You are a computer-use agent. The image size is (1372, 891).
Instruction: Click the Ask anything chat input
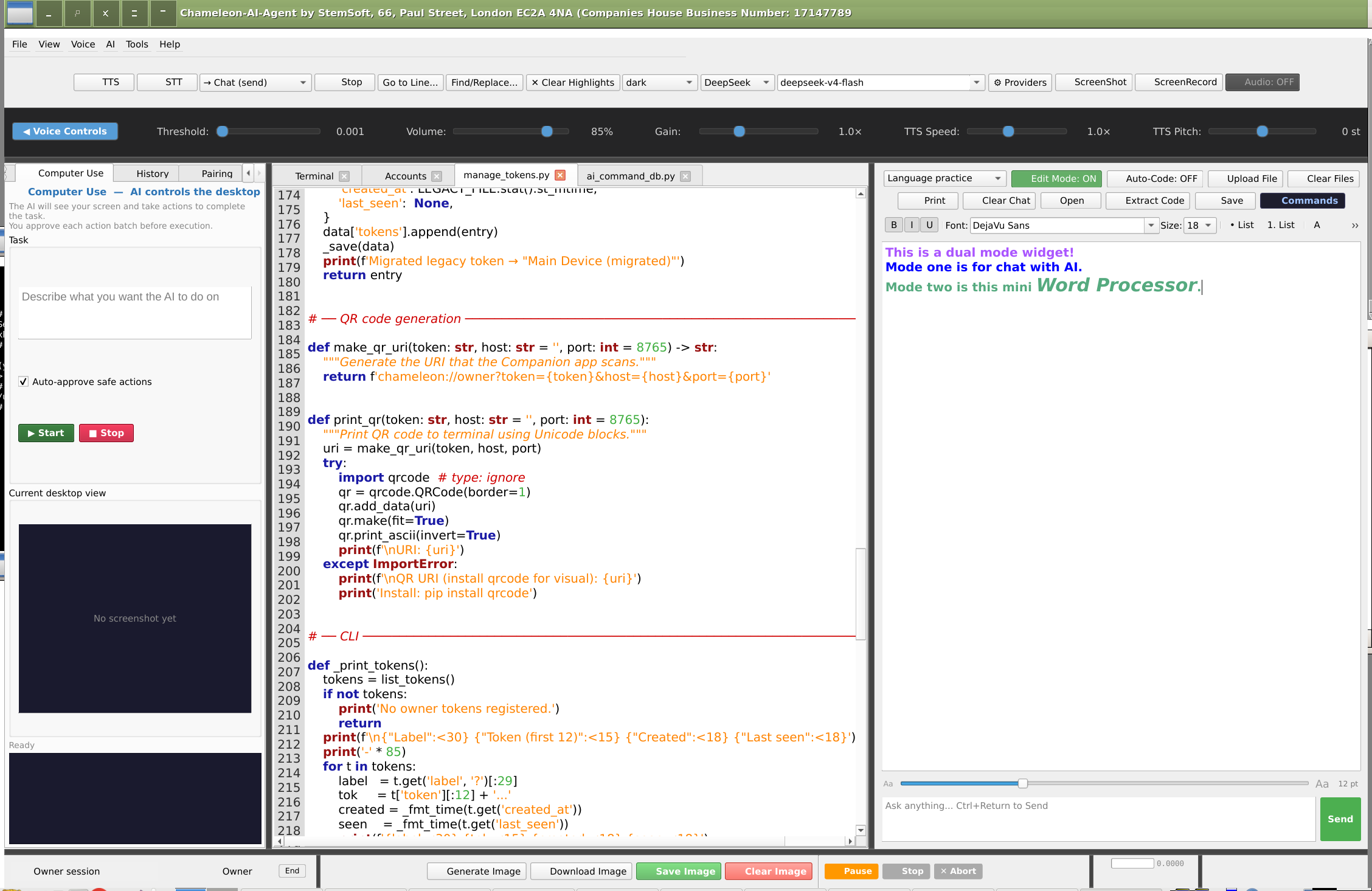[x=1098, y=819]
